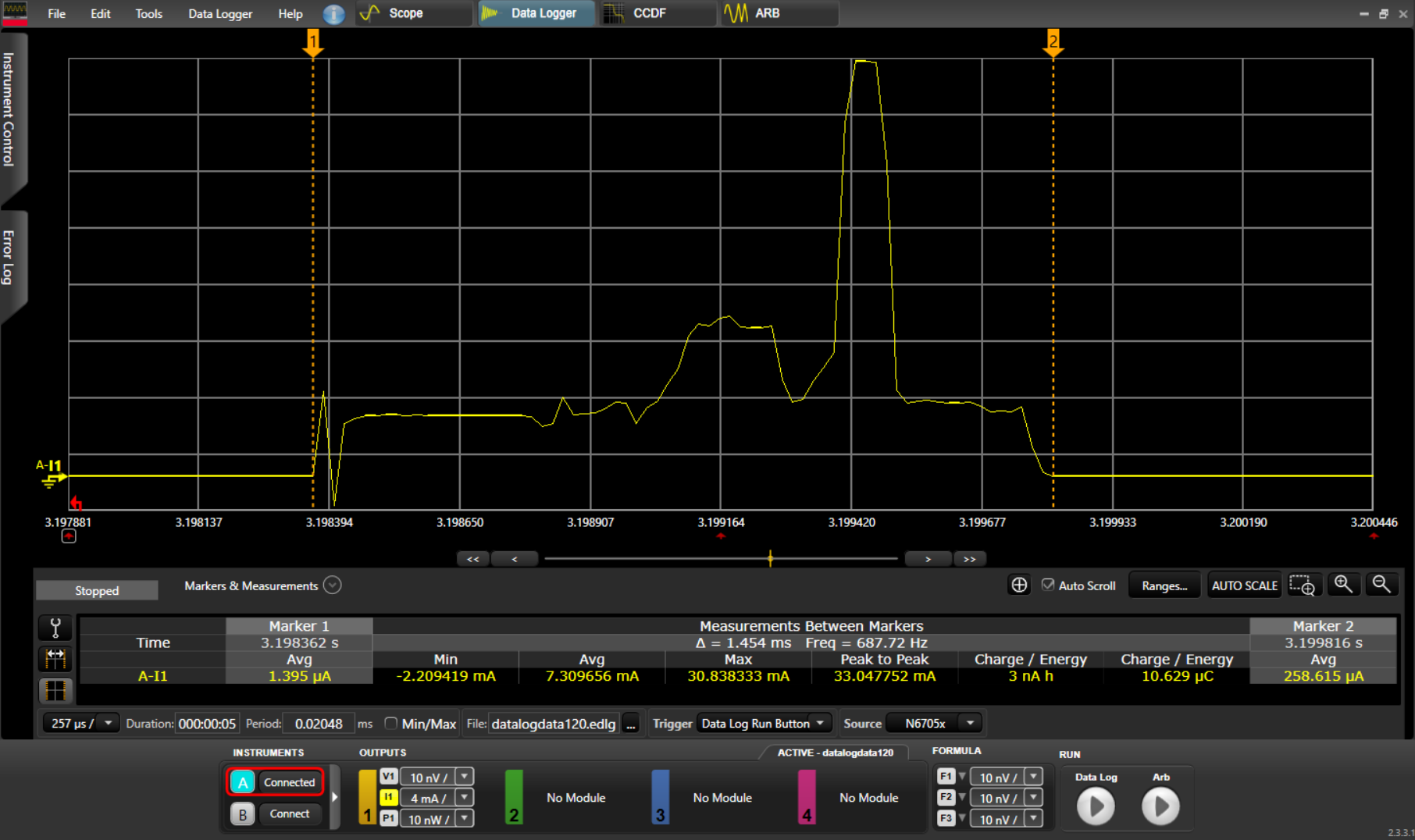Open the CCDF tab
Screen dimensions: 1415x840
658,13
